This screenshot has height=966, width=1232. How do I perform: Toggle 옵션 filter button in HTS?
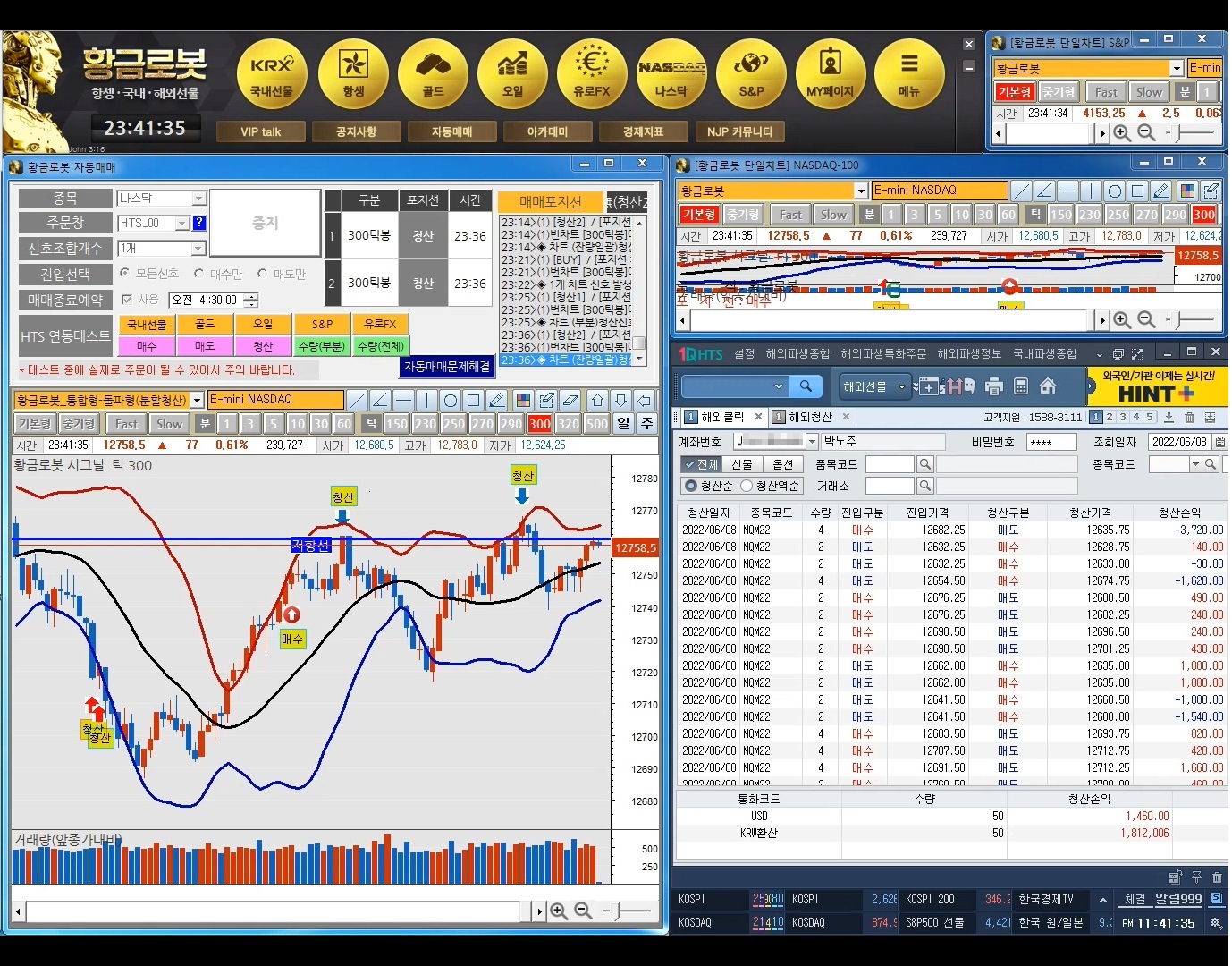(x=783, y=464)
